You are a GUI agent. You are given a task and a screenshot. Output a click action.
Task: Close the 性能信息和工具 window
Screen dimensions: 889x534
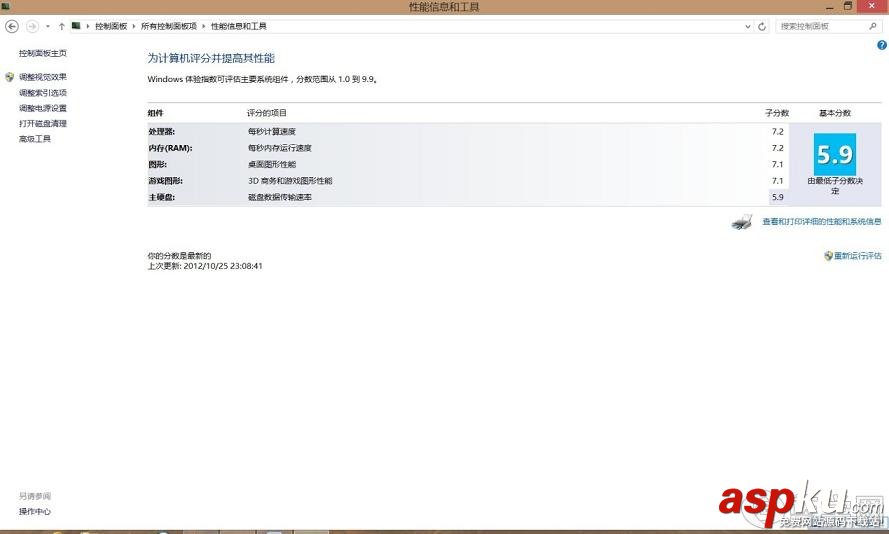(873, 6)
